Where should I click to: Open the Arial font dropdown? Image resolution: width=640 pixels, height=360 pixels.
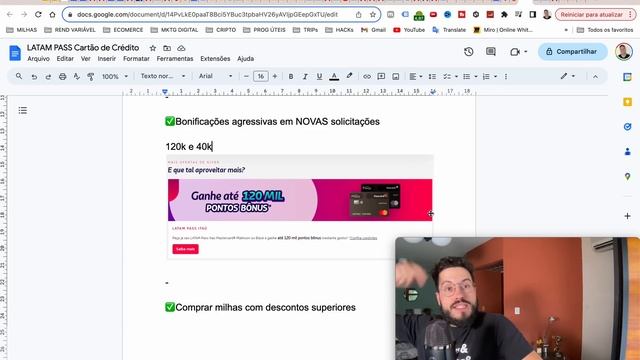[216, 76]
